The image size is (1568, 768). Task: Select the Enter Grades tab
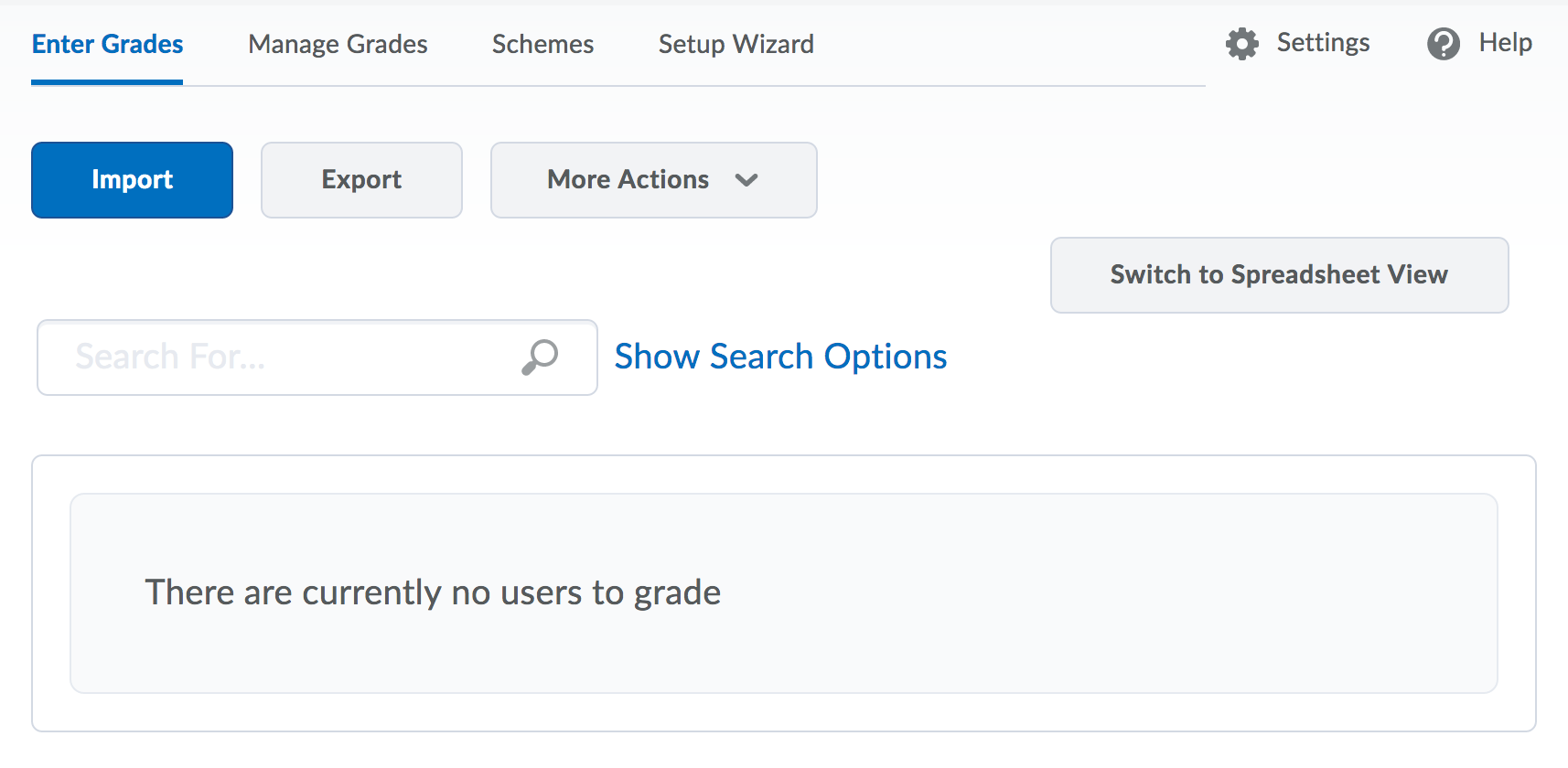click(107, 44)
